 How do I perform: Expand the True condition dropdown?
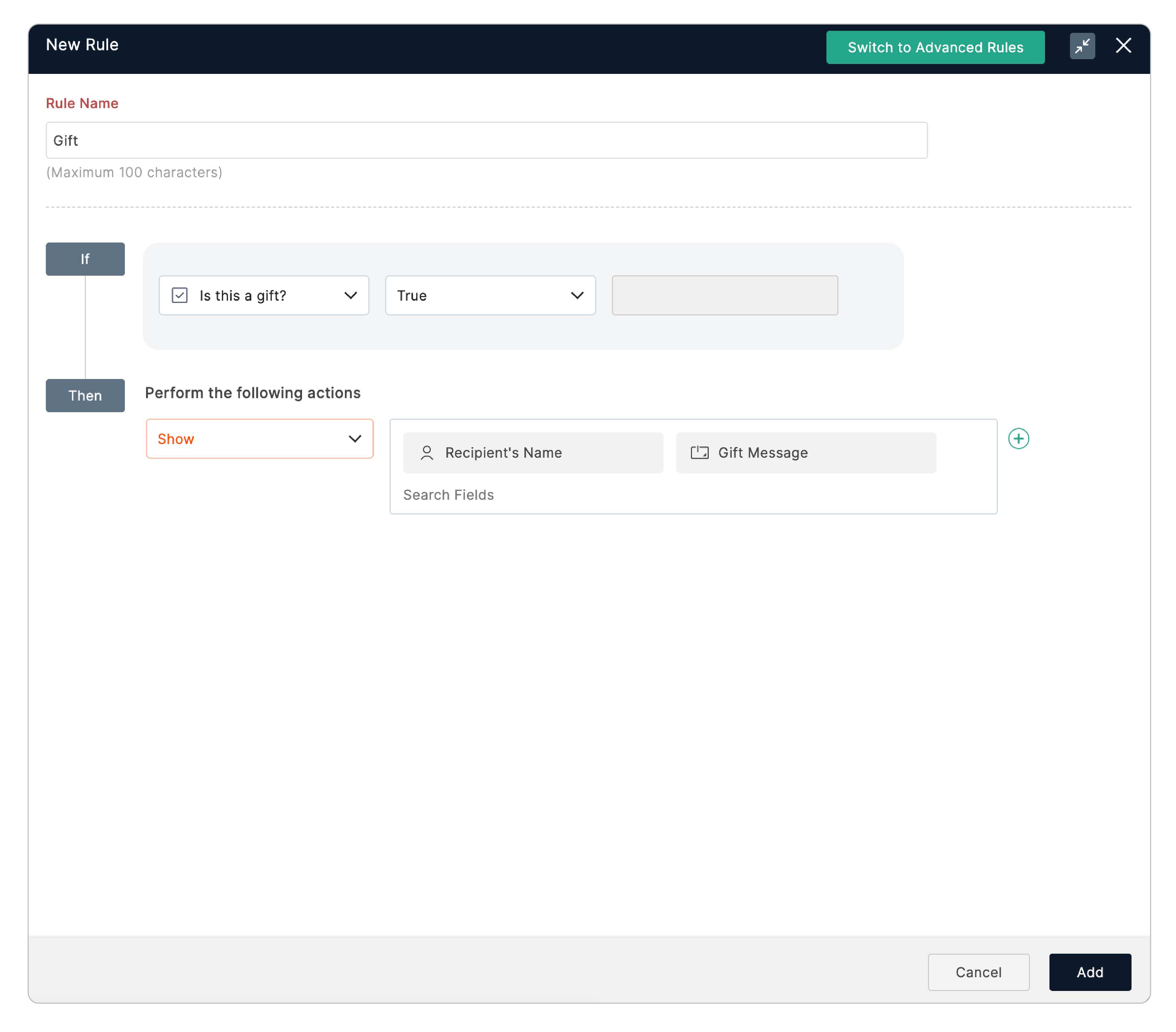point(489,295)
